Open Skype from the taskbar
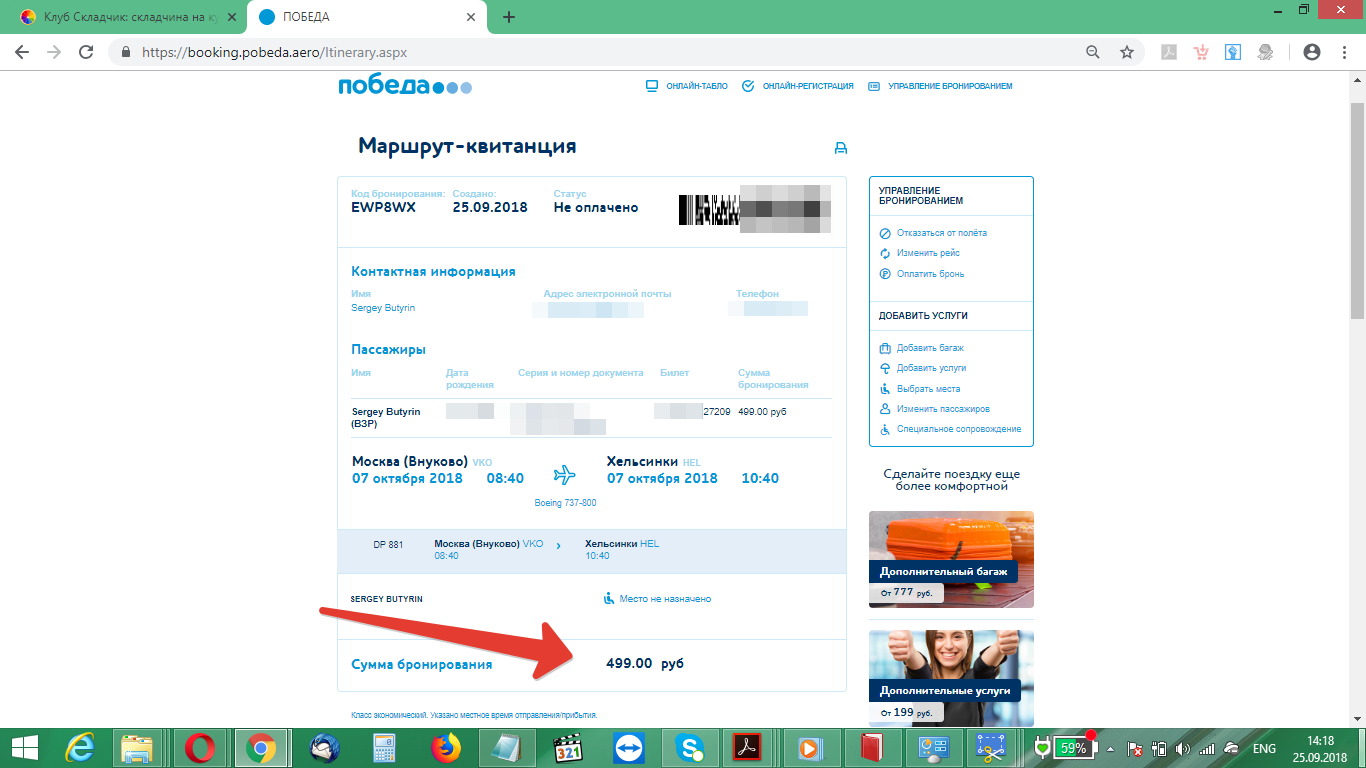The width and height of the screenshot is (1366, 768). tap(690, 748)
